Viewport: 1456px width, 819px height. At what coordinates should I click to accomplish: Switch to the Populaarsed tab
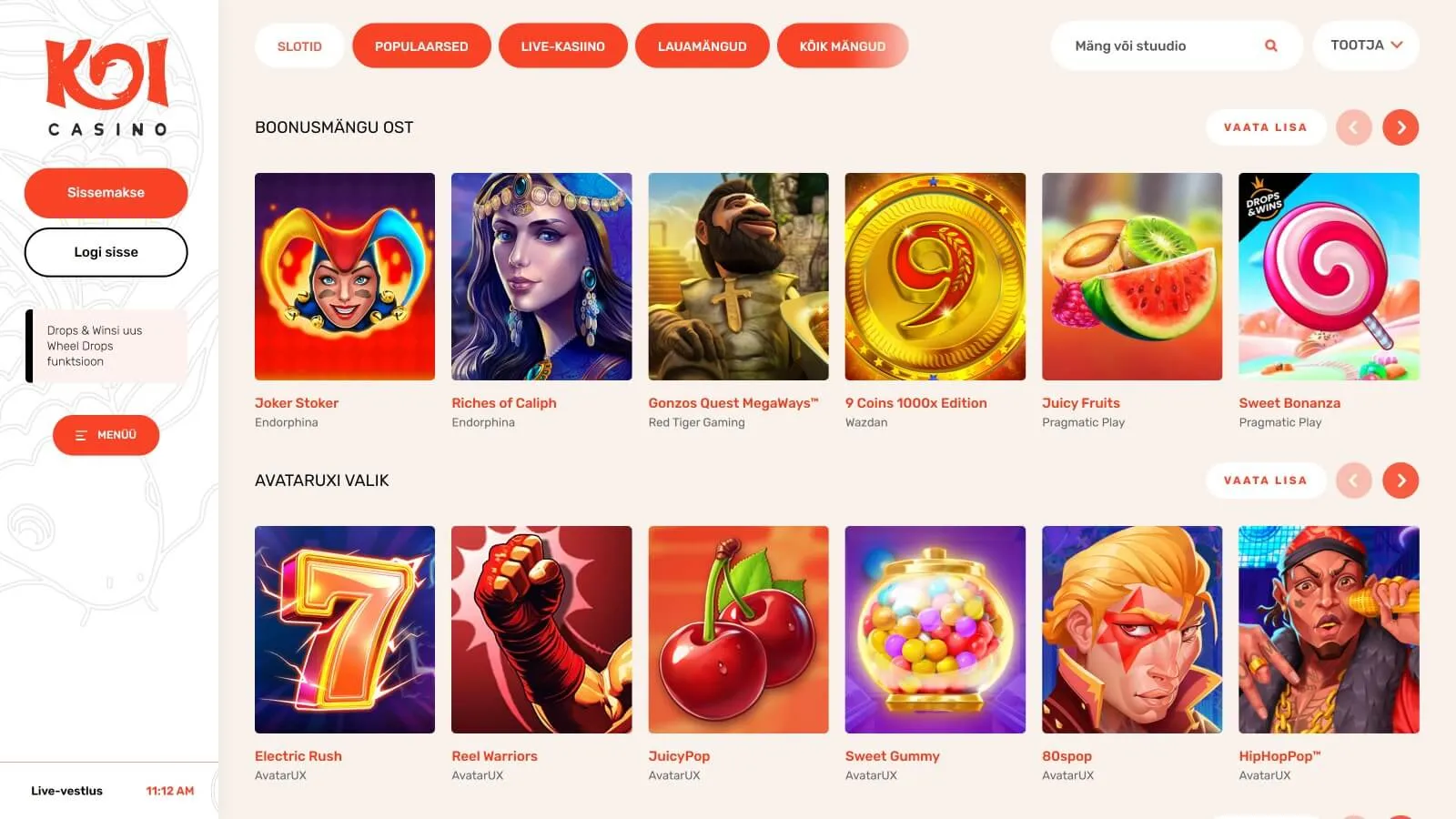(421, 46)
